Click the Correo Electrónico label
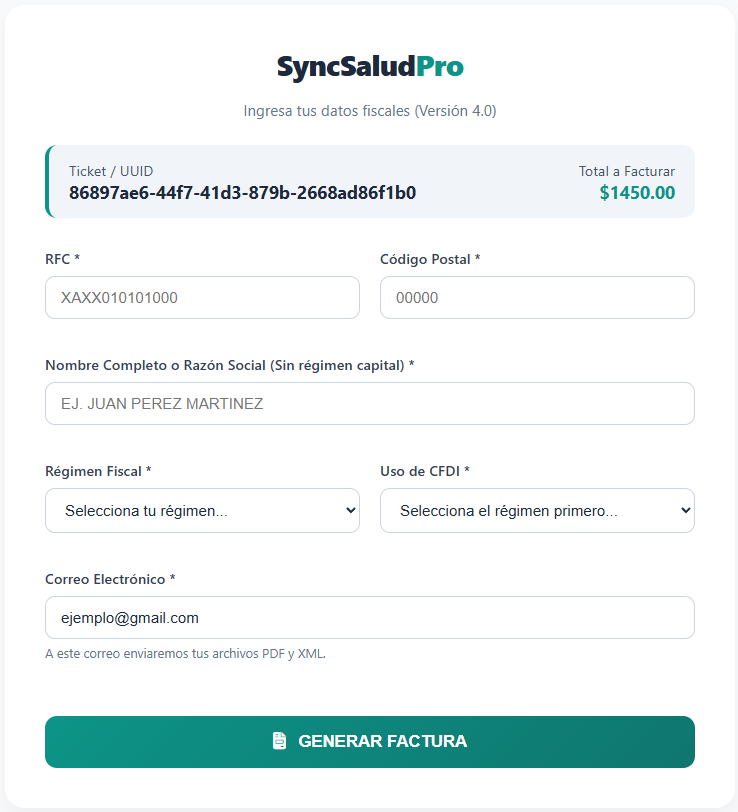The image size is (738, 812). pyautogui.click(x=110, y=579)
